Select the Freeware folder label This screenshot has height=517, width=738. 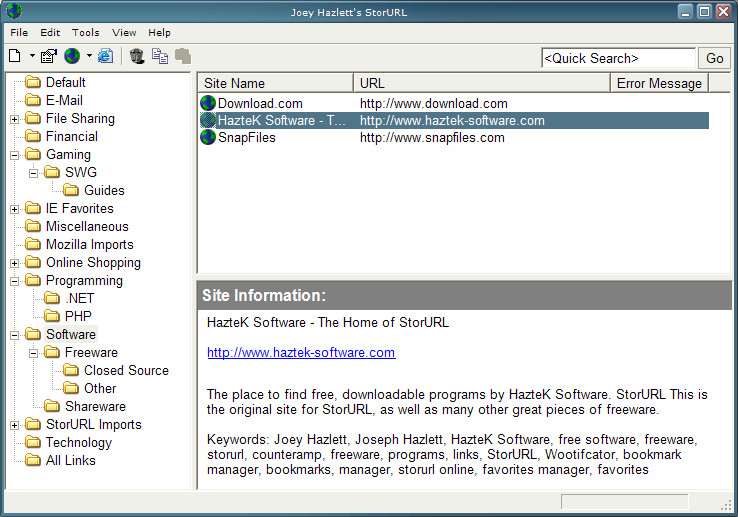tap(91, 352)
